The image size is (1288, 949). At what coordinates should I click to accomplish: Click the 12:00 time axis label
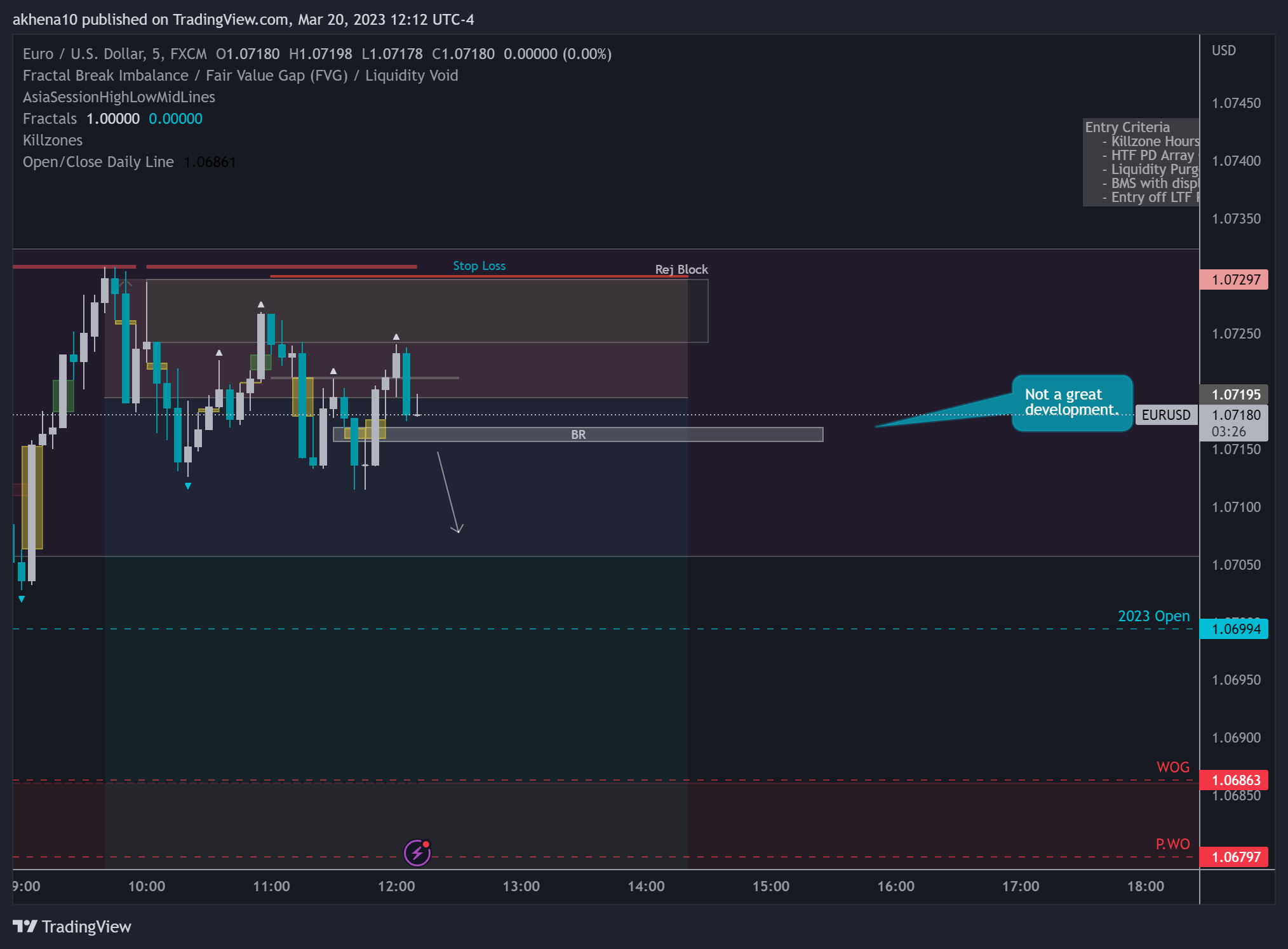click(x=396, y=886)
